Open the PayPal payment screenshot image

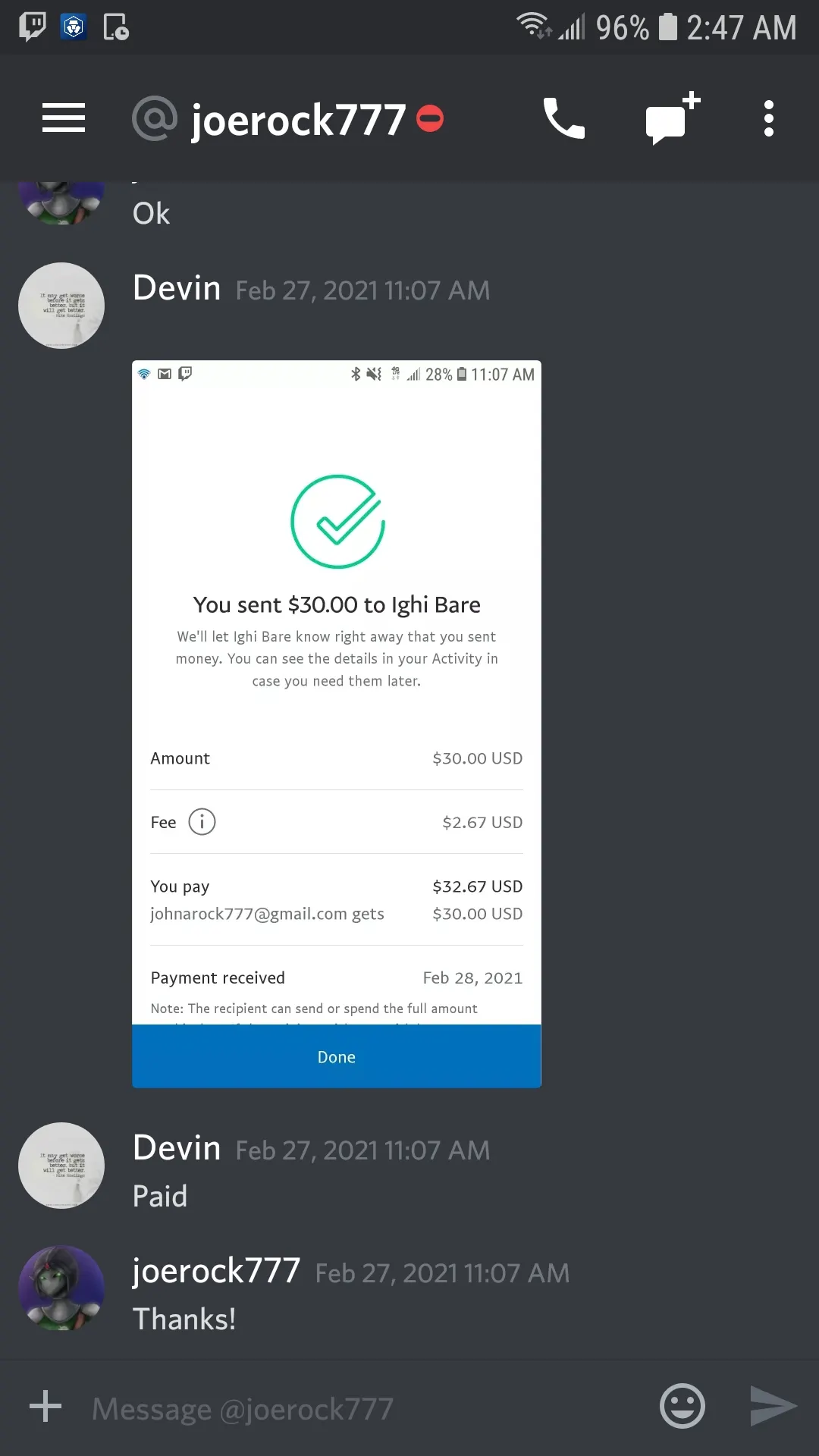337,724
